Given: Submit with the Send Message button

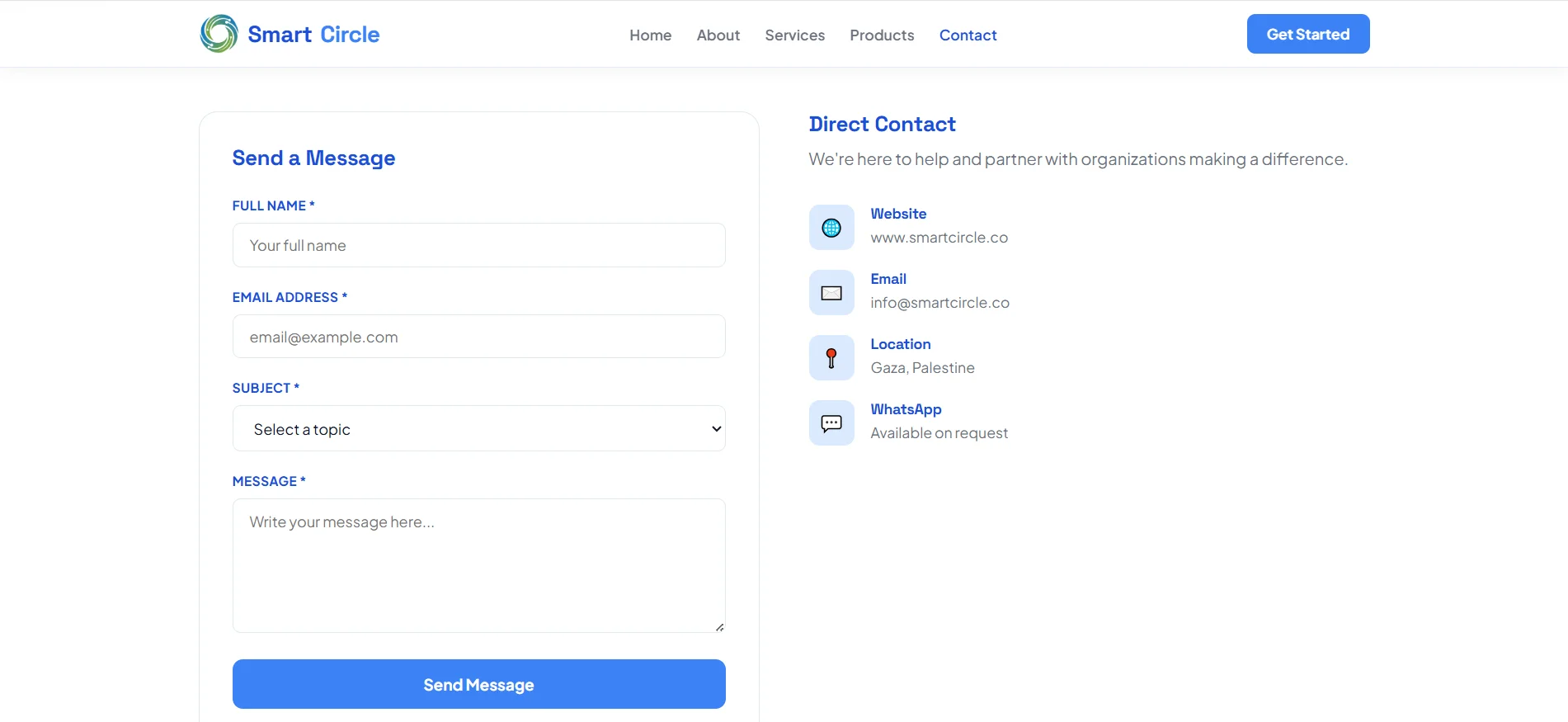Looking at the screenshot, I should (479, 684).
